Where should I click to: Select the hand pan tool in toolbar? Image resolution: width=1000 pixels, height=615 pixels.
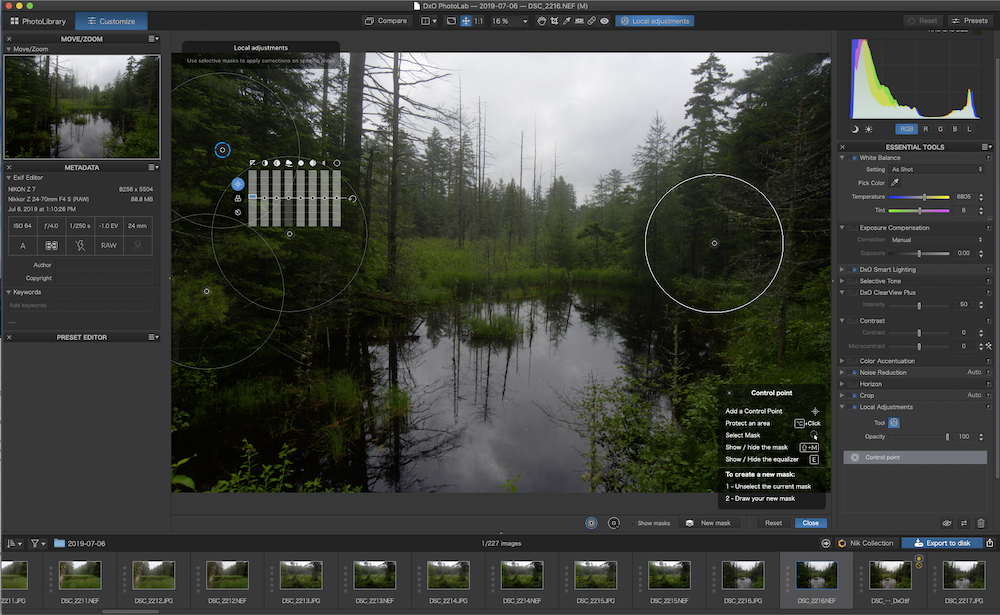(543, 20)
